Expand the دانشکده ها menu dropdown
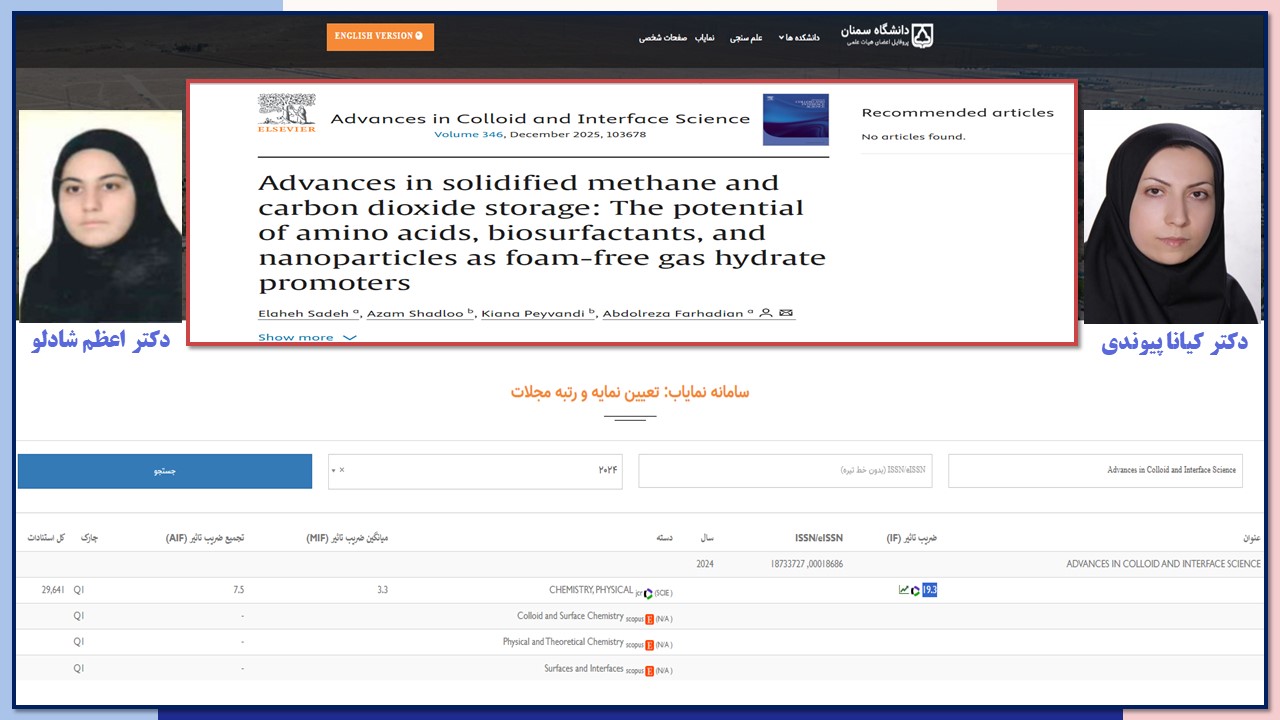This screenshot has height=720, width=1280. pos(799,37)
